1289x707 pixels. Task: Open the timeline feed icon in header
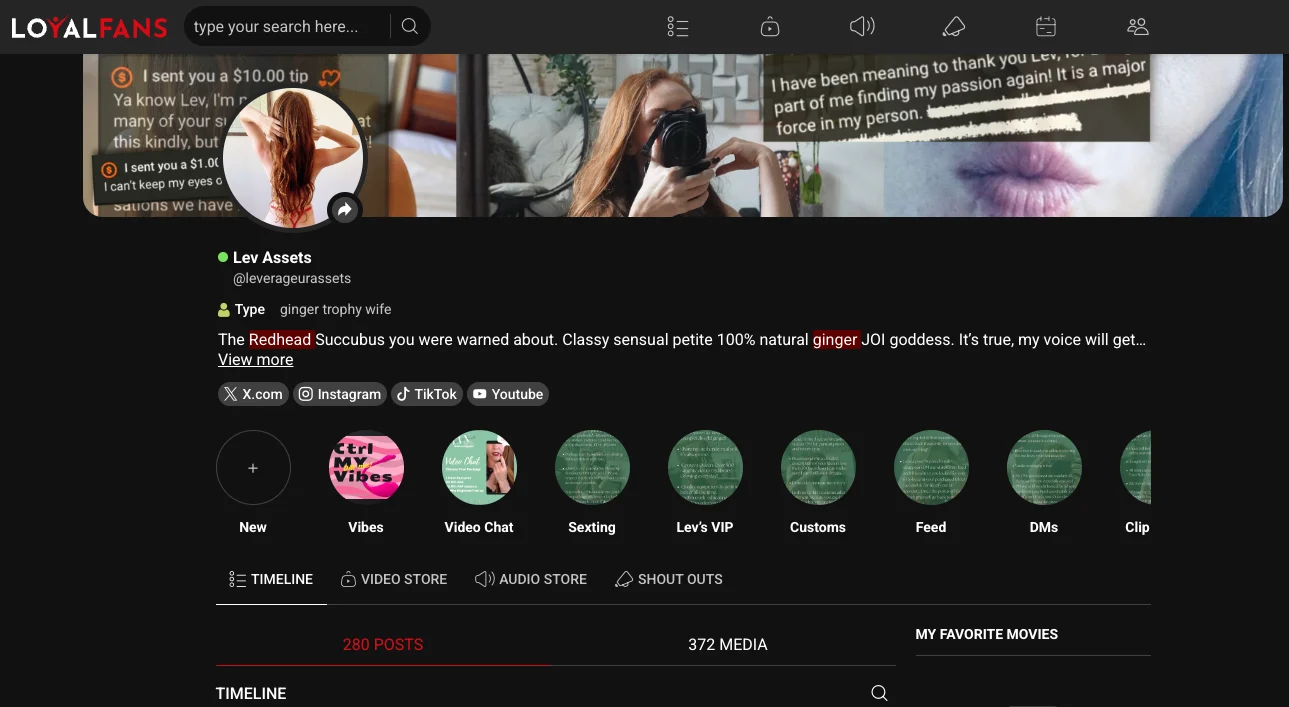point(678,27)
